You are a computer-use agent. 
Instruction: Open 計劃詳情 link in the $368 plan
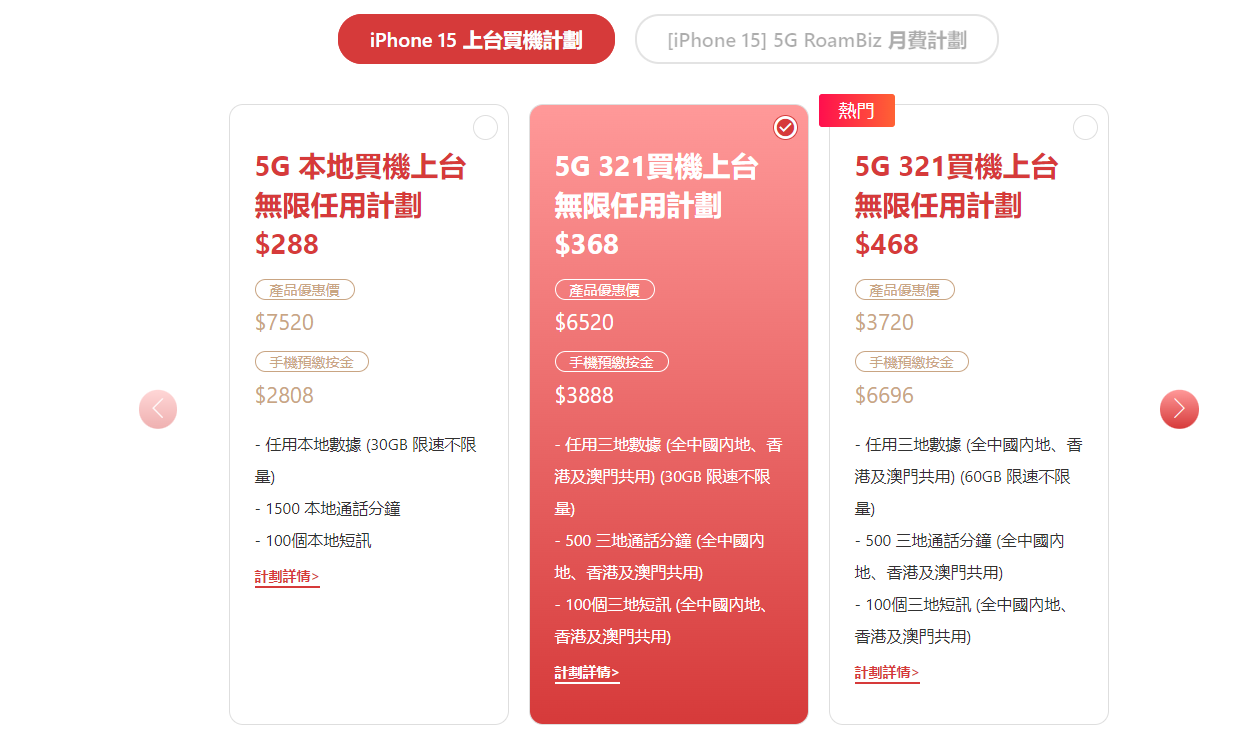pos(587,673)
